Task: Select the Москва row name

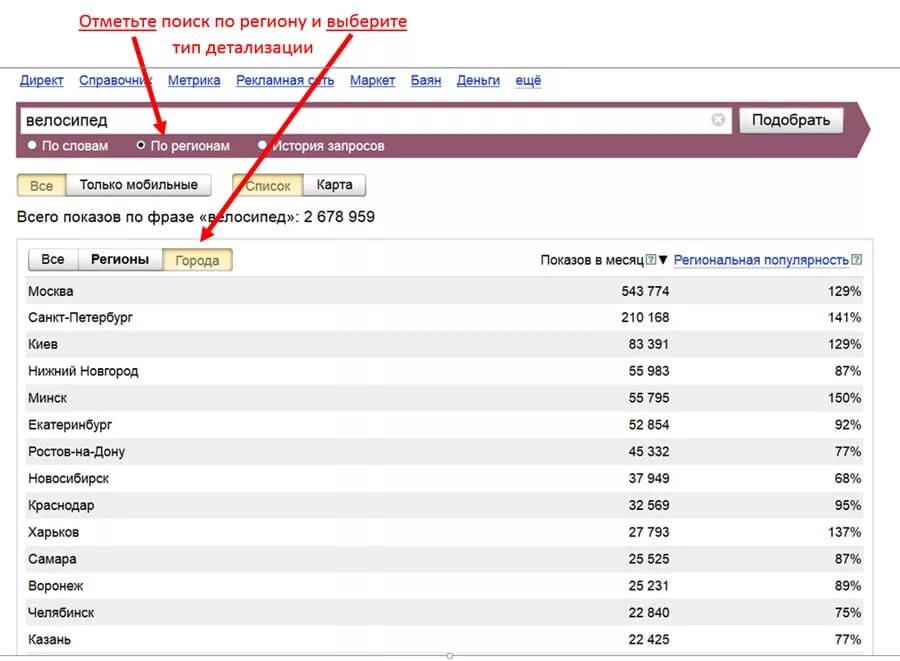Action: click(x=51, y=291)
